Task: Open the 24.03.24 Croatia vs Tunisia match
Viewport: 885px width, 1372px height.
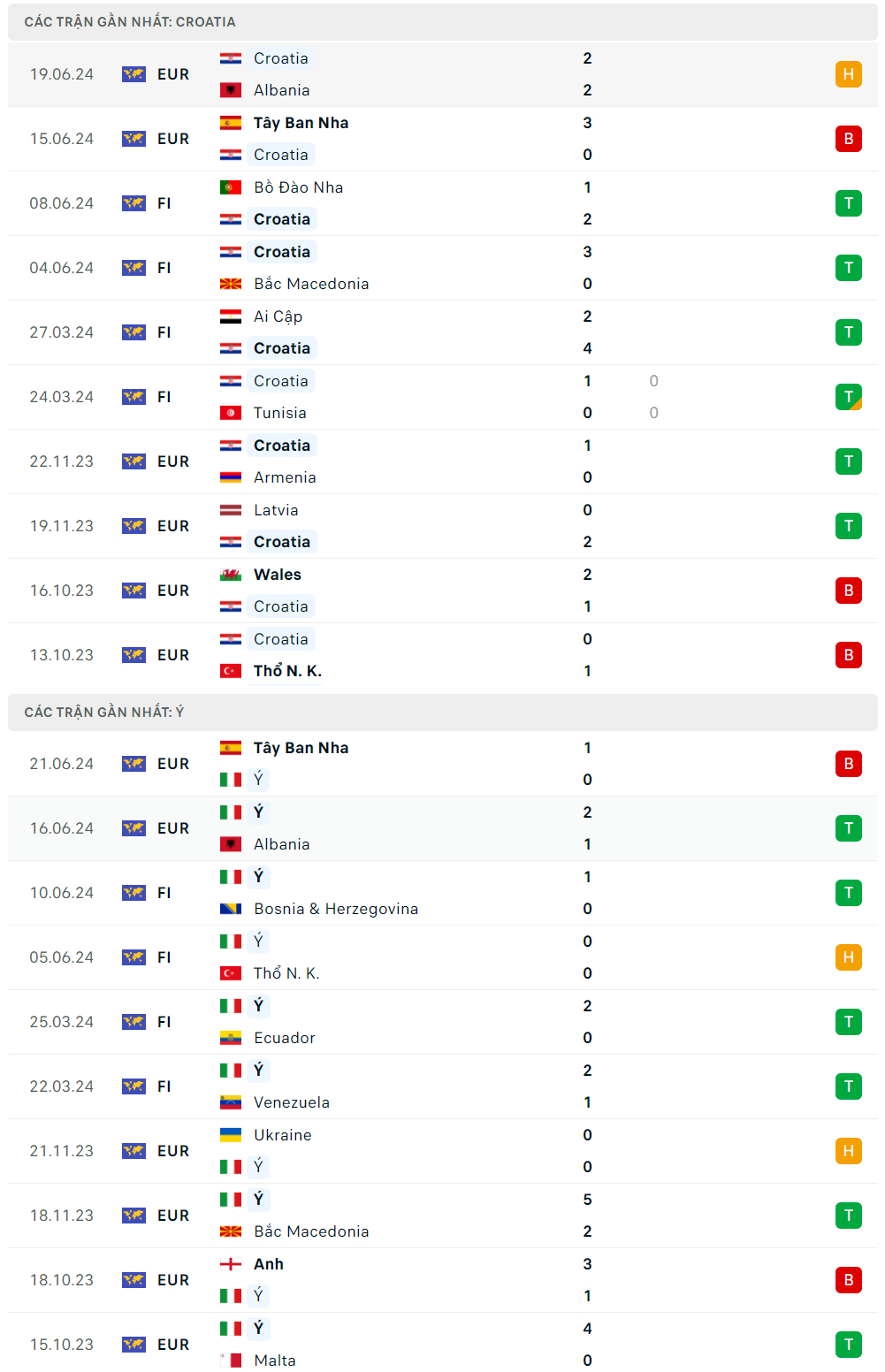Action: tap(442, 397)
